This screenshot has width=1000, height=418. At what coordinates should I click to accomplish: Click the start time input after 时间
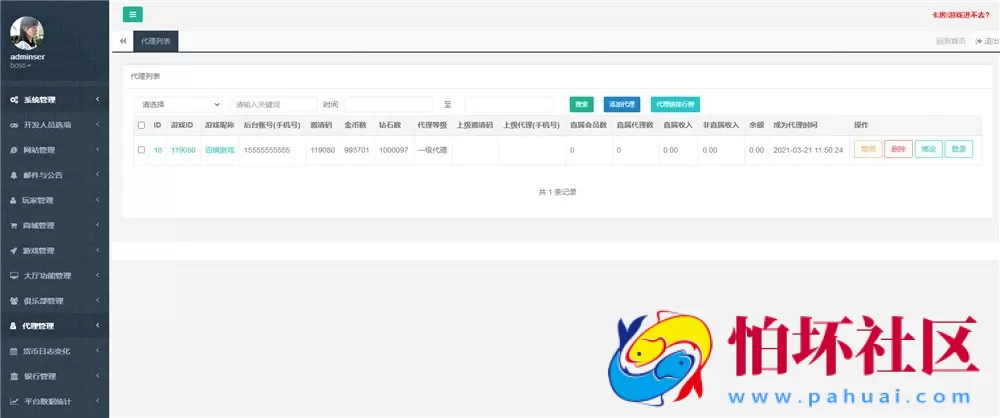coord(389,104)
